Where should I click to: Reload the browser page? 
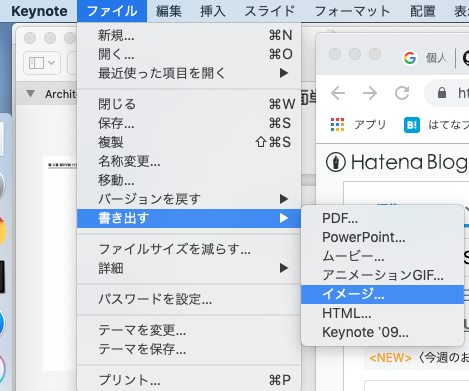[402, 93]
